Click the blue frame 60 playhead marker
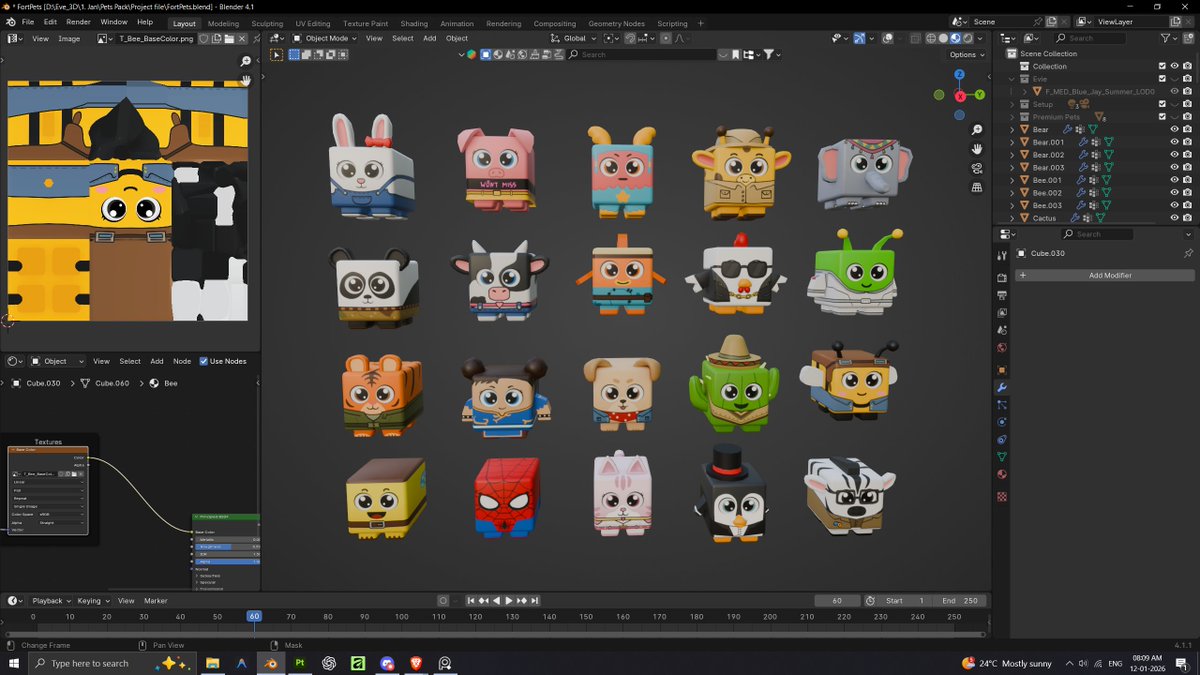The width and height of the screenshot is (1200, 675). point(254,616)
